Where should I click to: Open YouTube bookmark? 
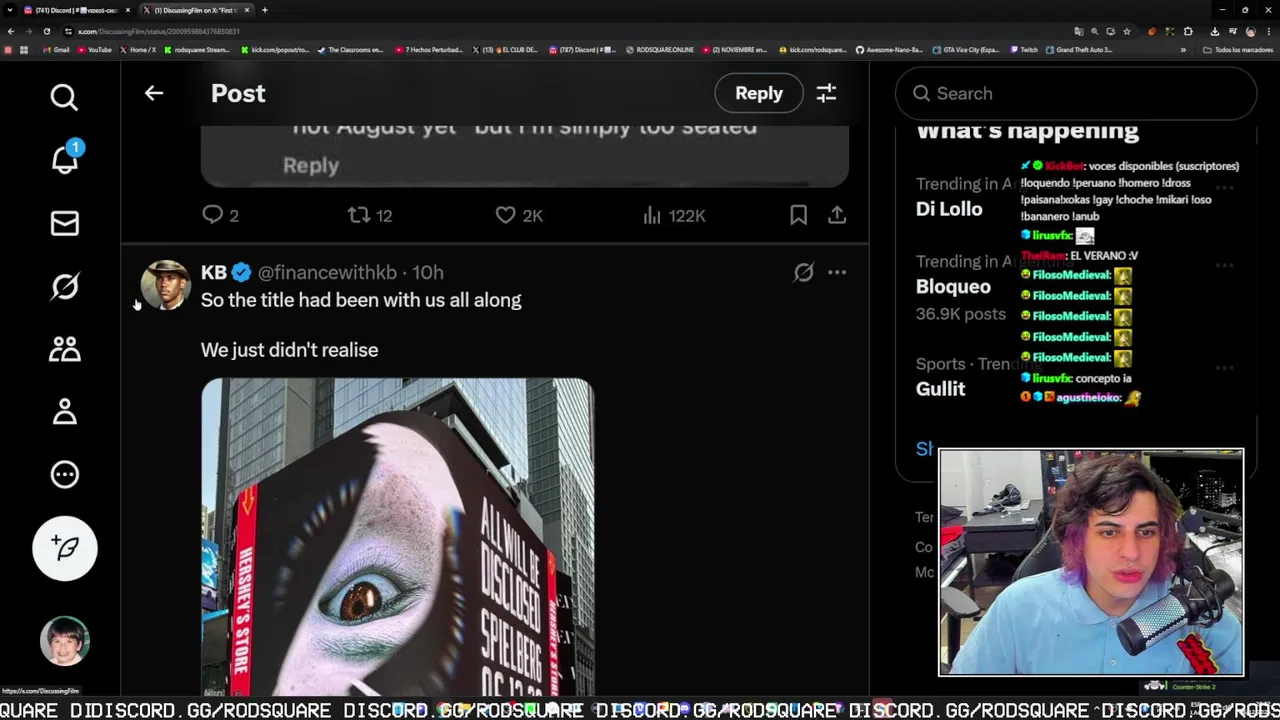[94, 50]
